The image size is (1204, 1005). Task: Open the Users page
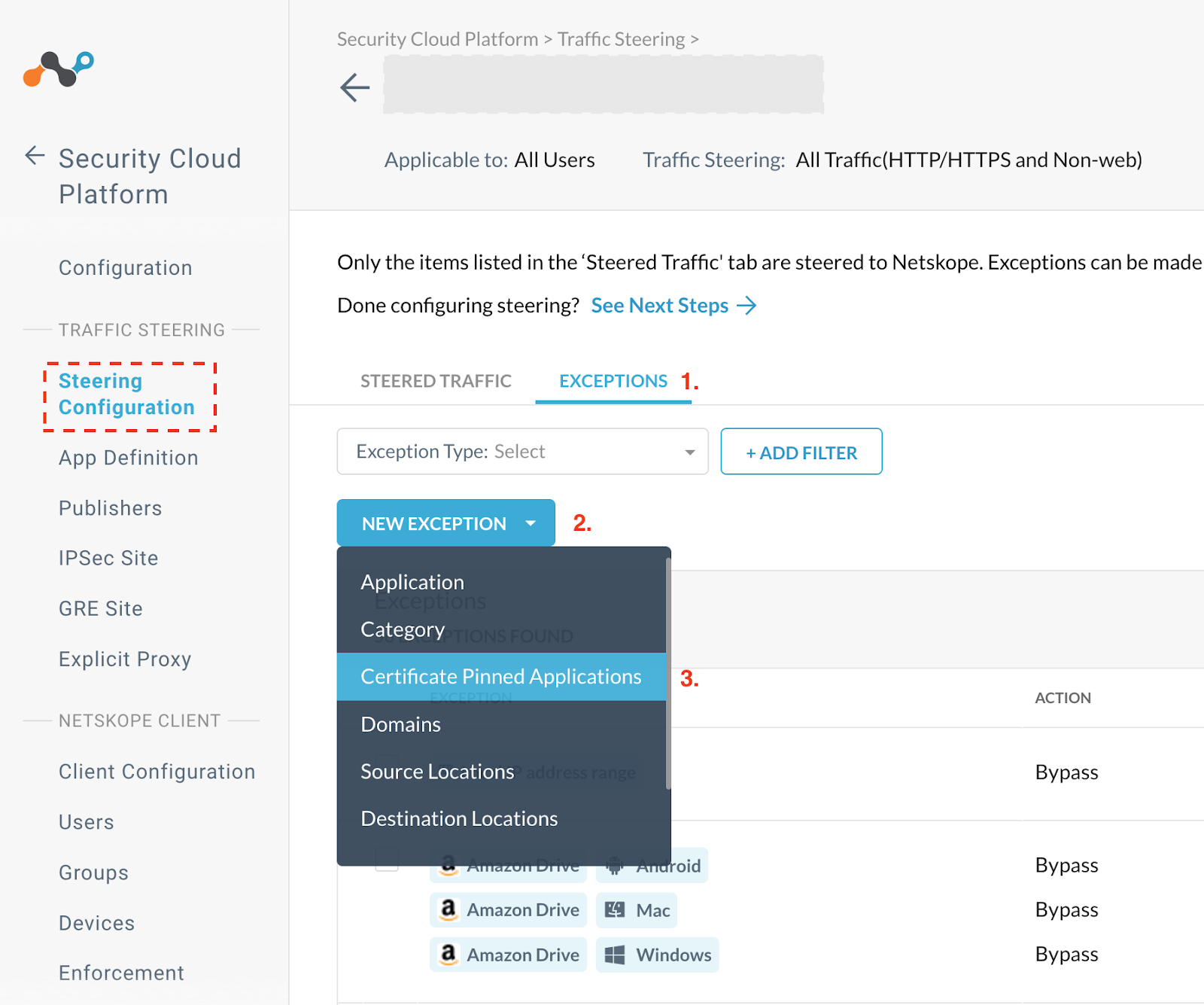pyautogui.click(x=87, y=822)
